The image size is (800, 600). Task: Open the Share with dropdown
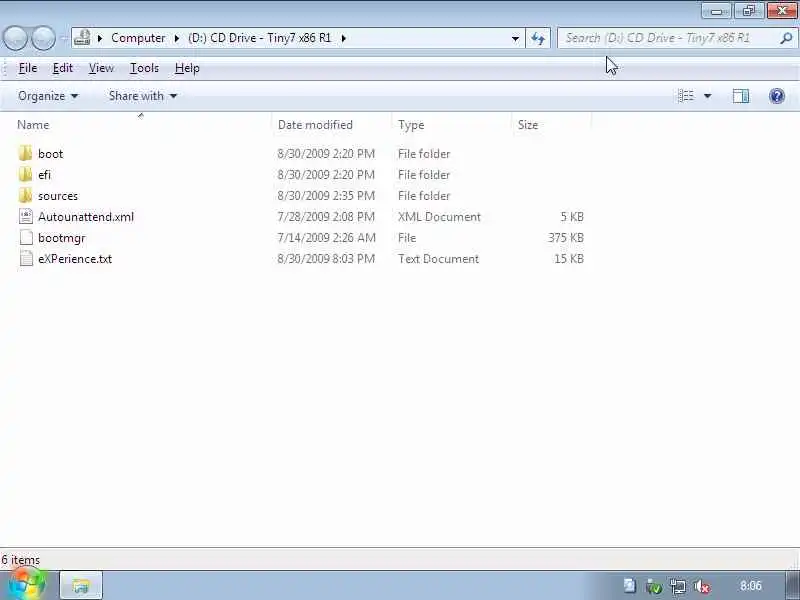[x=142, y=96]
